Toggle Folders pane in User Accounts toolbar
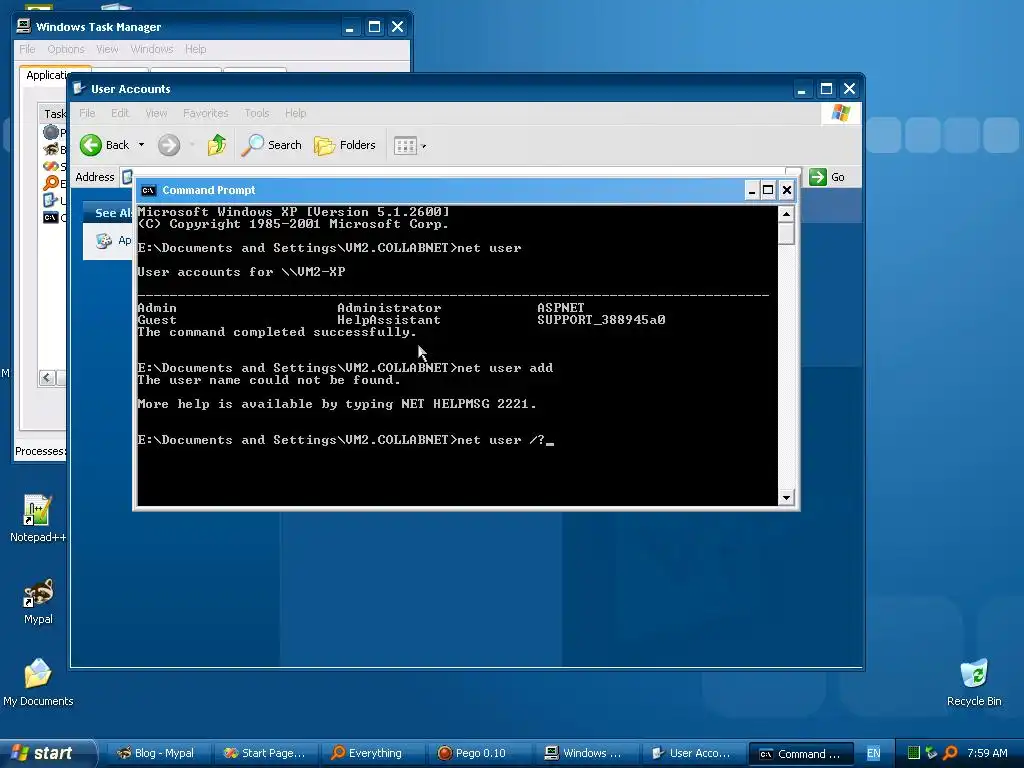Viewport: 1024px width, 768px height. pyautogui.click(x=345, y=145)
